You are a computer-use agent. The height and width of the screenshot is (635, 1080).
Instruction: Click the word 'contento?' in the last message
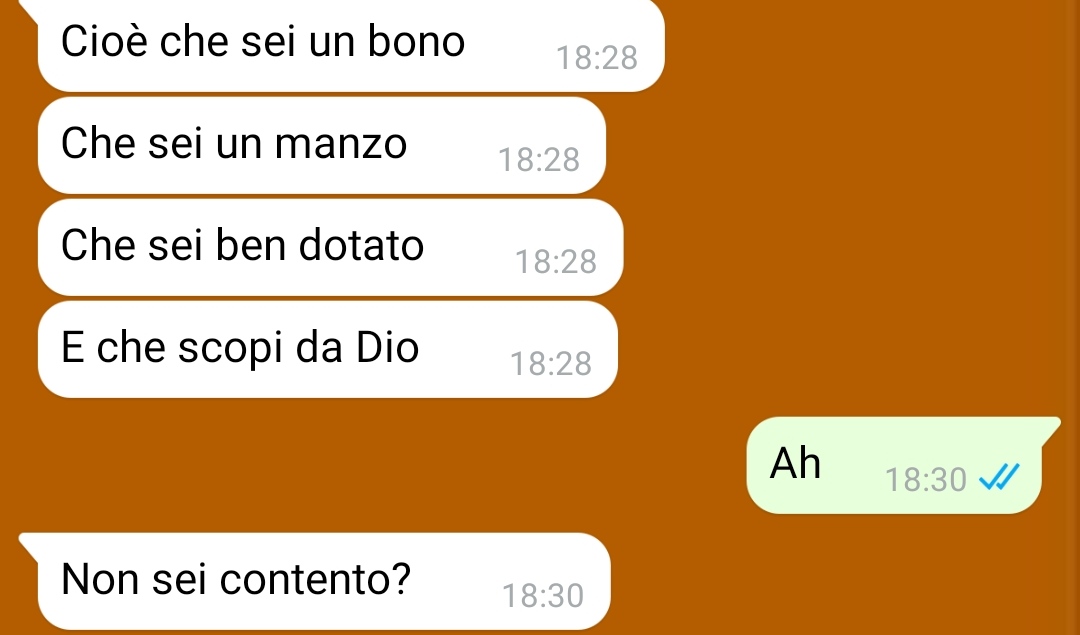pyautogui.click(x=315, y=579)
